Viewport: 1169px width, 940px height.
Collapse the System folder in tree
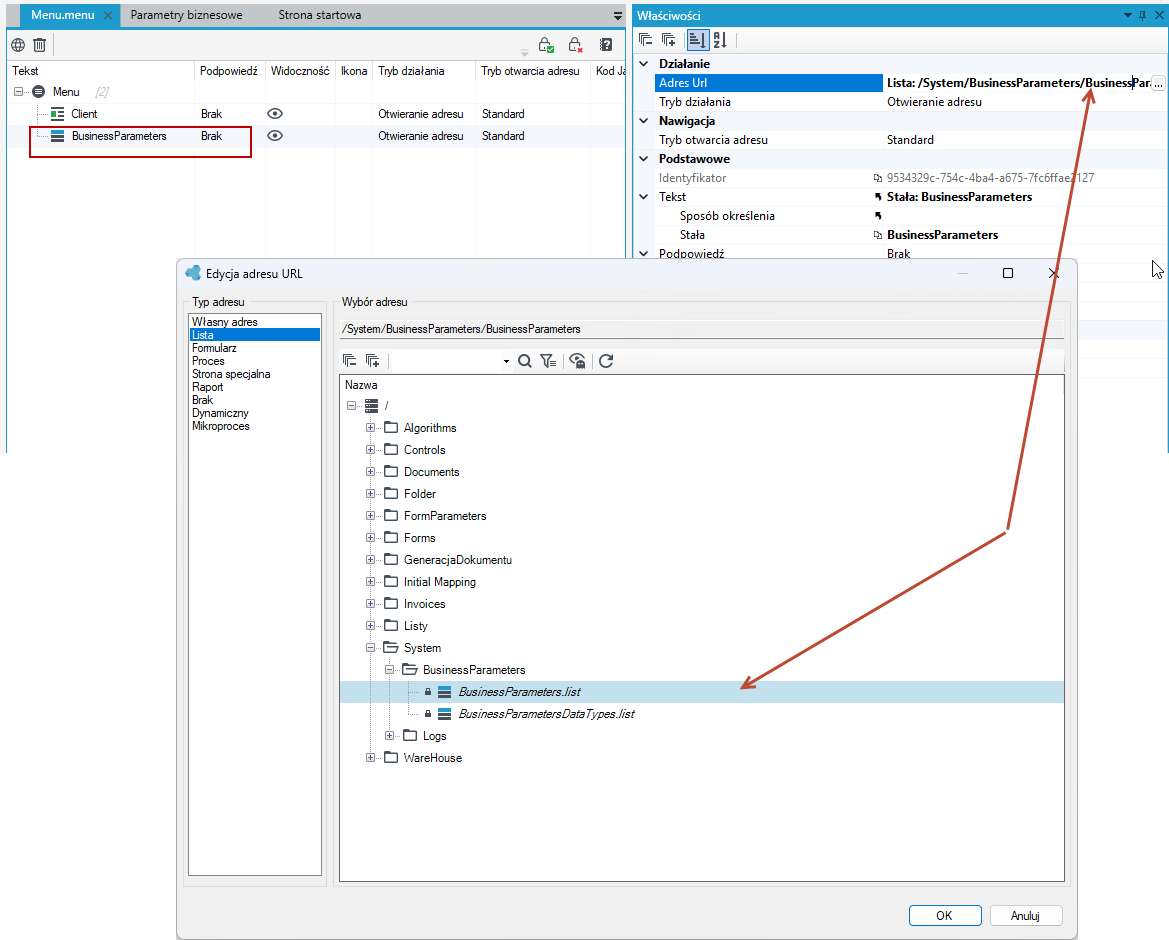pyautogui.click(x=371, y=648)
